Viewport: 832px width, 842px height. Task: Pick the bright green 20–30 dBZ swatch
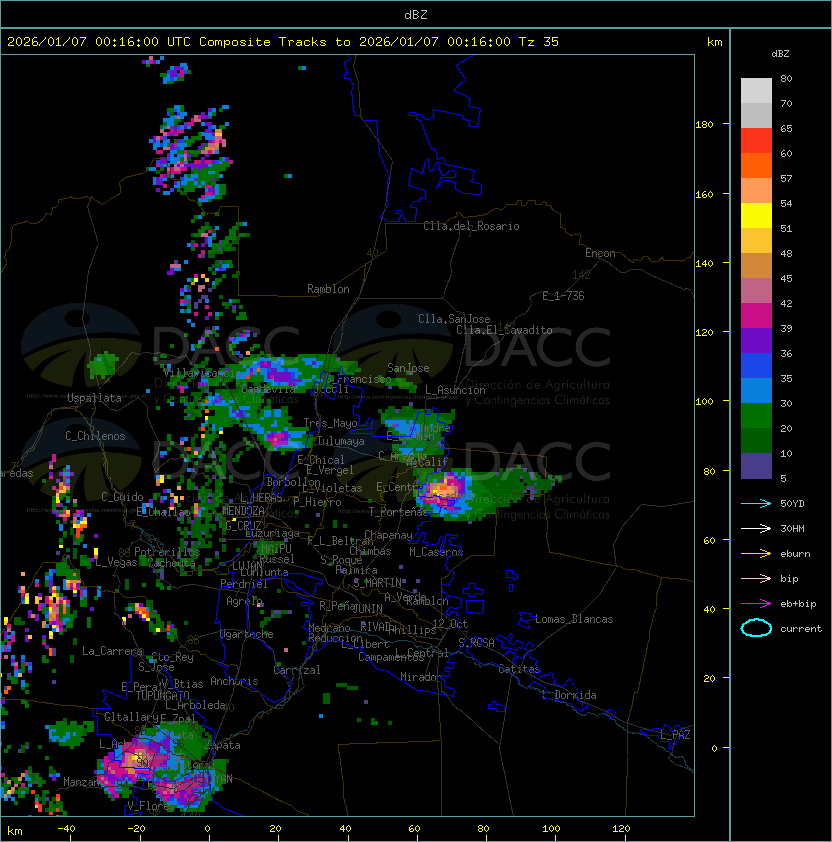coord(756,416)
